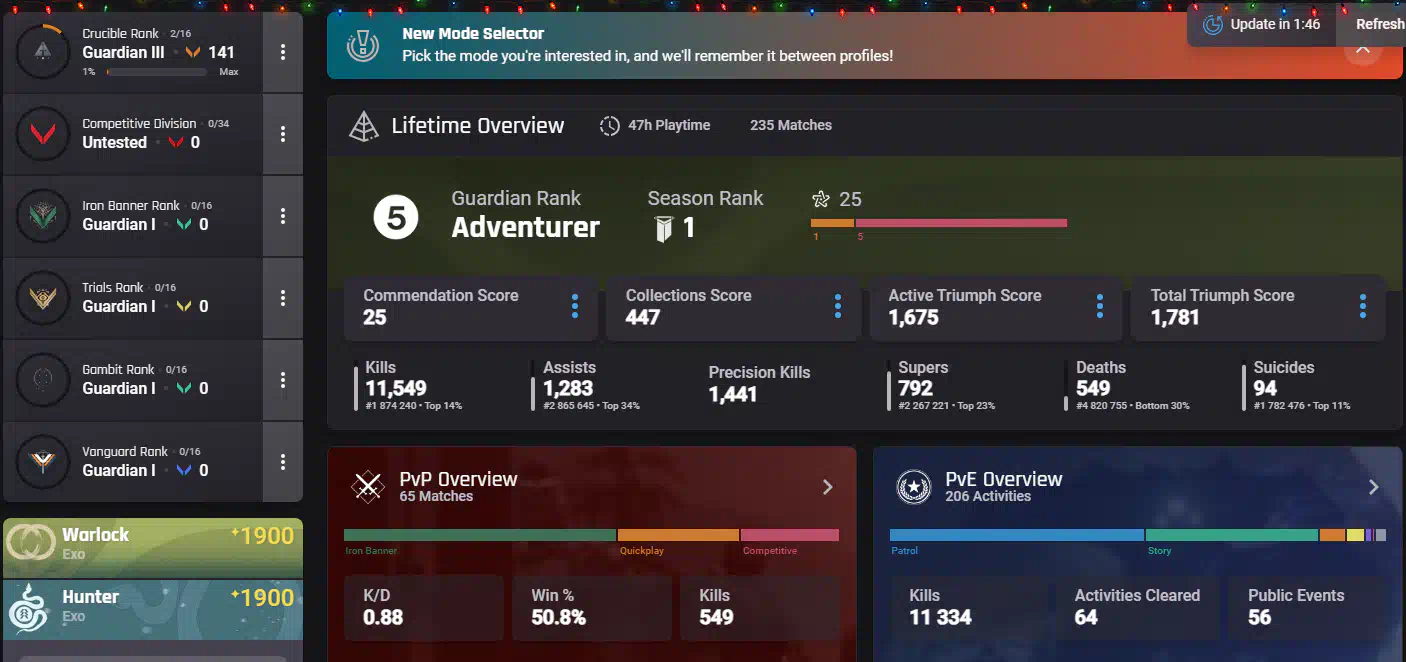Screen dimensions: 1406x662
Task: Click the Crucible Rank valor 141 icon
Action: tap(193, 52)
